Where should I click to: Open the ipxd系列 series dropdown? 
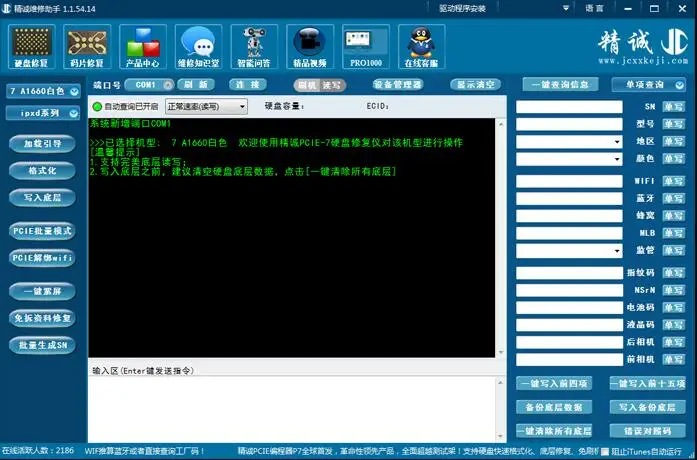(x=43, y=113)
